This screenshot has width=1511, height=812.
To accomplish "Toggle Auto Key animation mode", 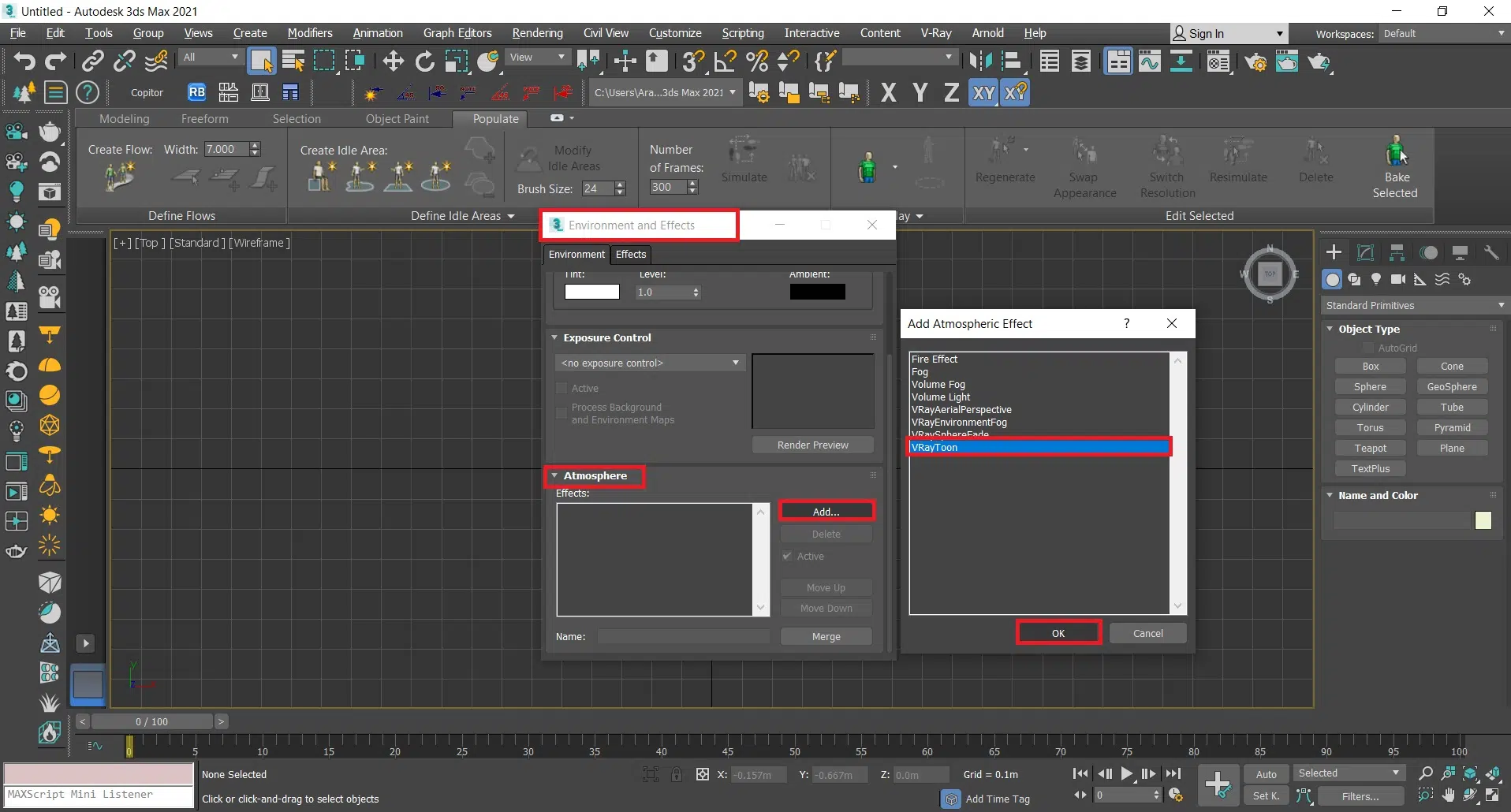I will point(1266,774).
